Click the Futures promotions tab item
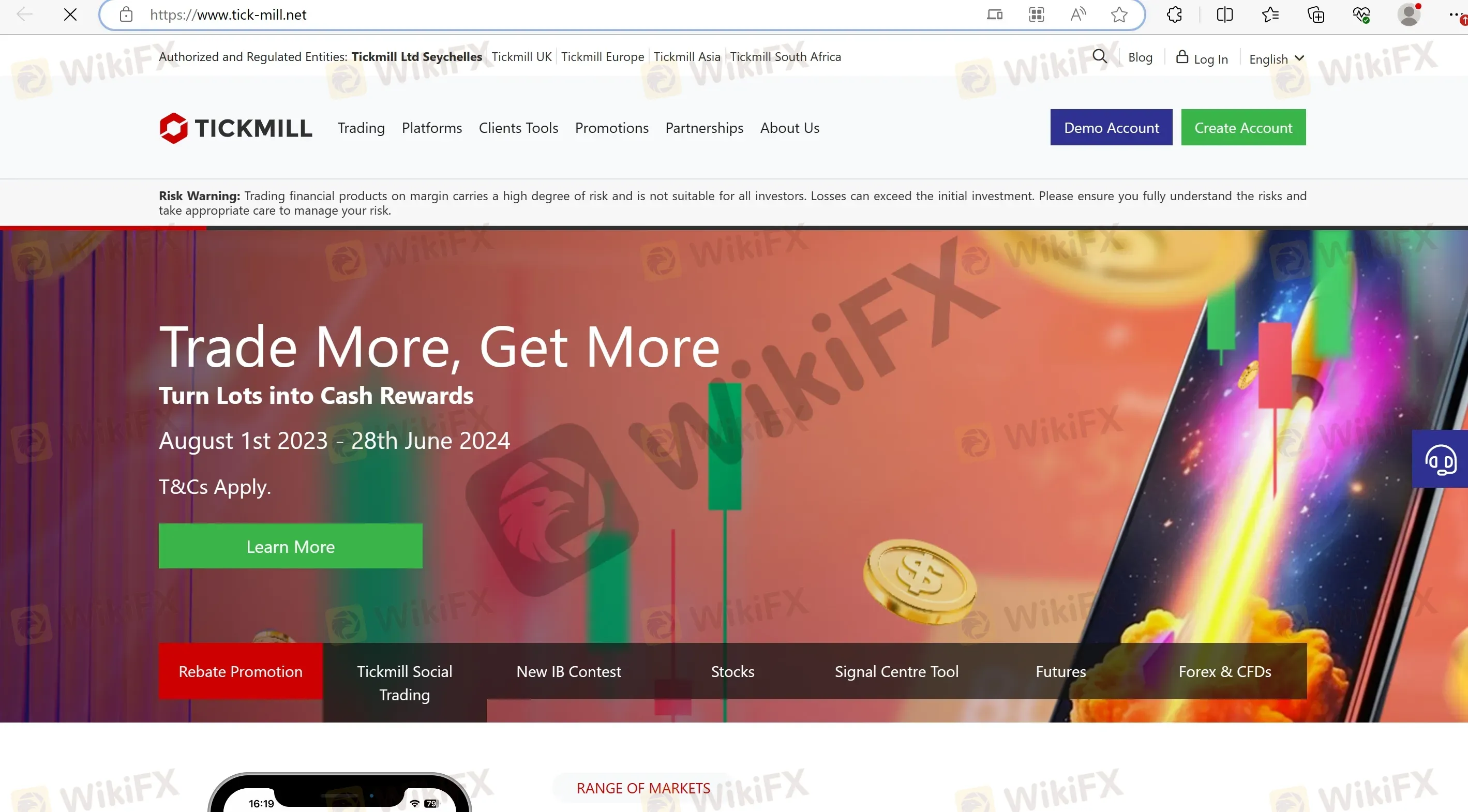Screen dimensions: 1468x812 [x=1061, y=671]
